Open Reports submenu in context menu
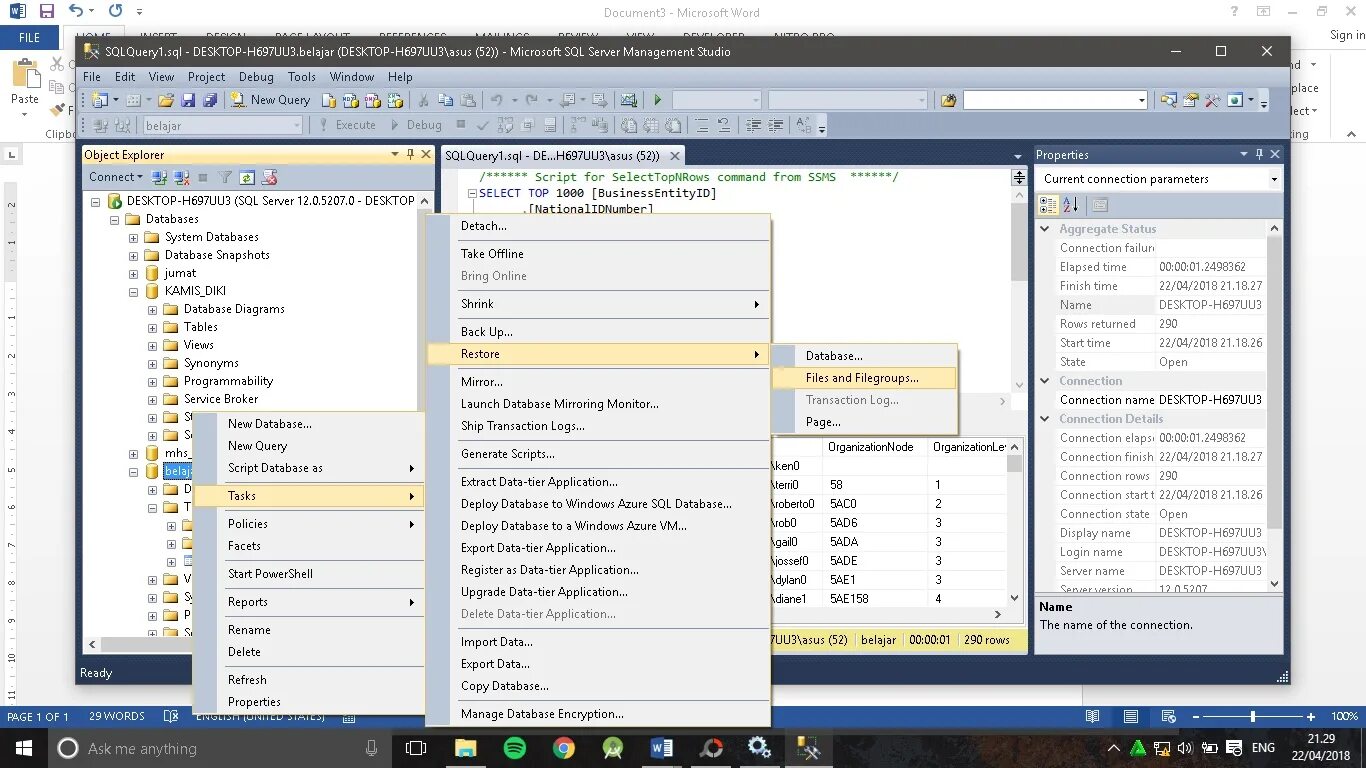Viewport: 1366px width, 768px height. 309,602
